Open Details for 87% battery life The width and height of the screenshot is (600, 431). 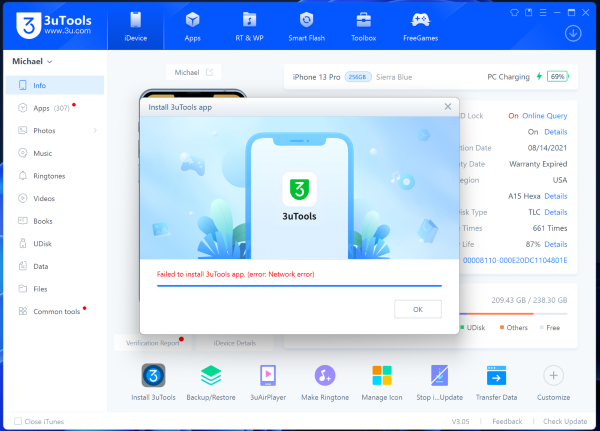point(556,244)
